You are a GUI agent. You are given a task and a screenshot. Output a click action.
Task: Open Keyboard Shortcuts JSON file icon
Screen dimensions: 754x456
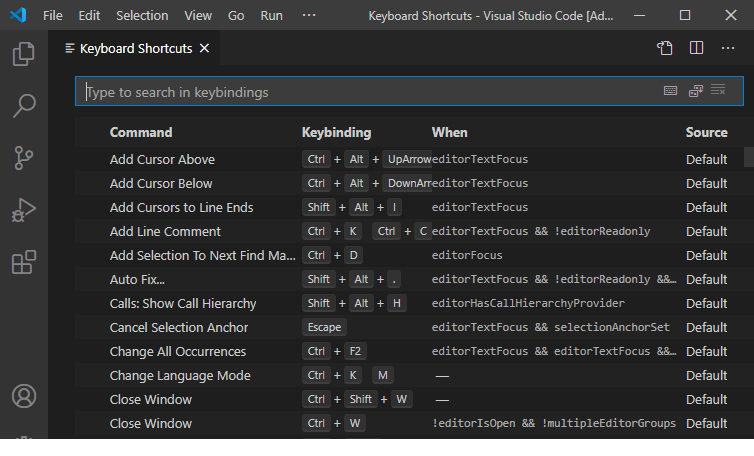tap(665, 48)
